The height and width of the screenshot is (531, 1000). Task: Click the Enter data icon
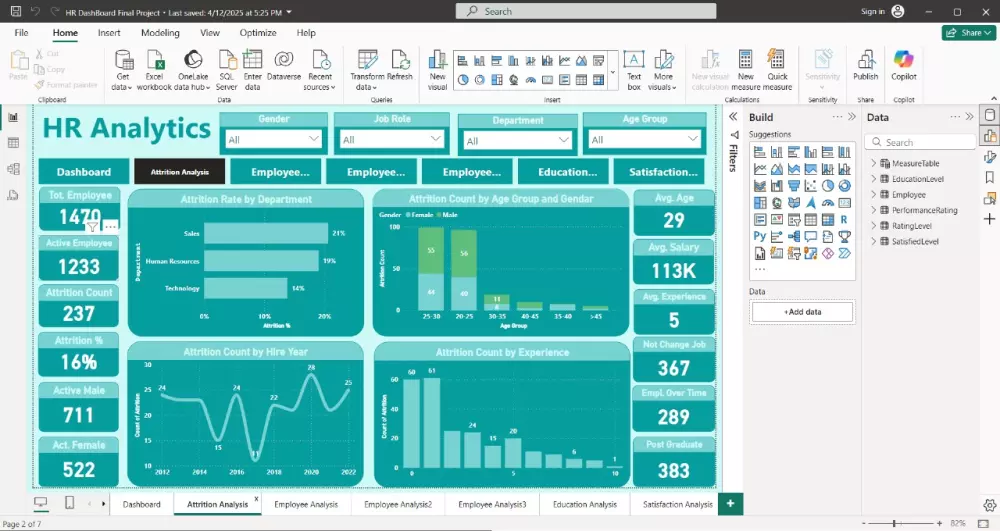pos(253,61)
